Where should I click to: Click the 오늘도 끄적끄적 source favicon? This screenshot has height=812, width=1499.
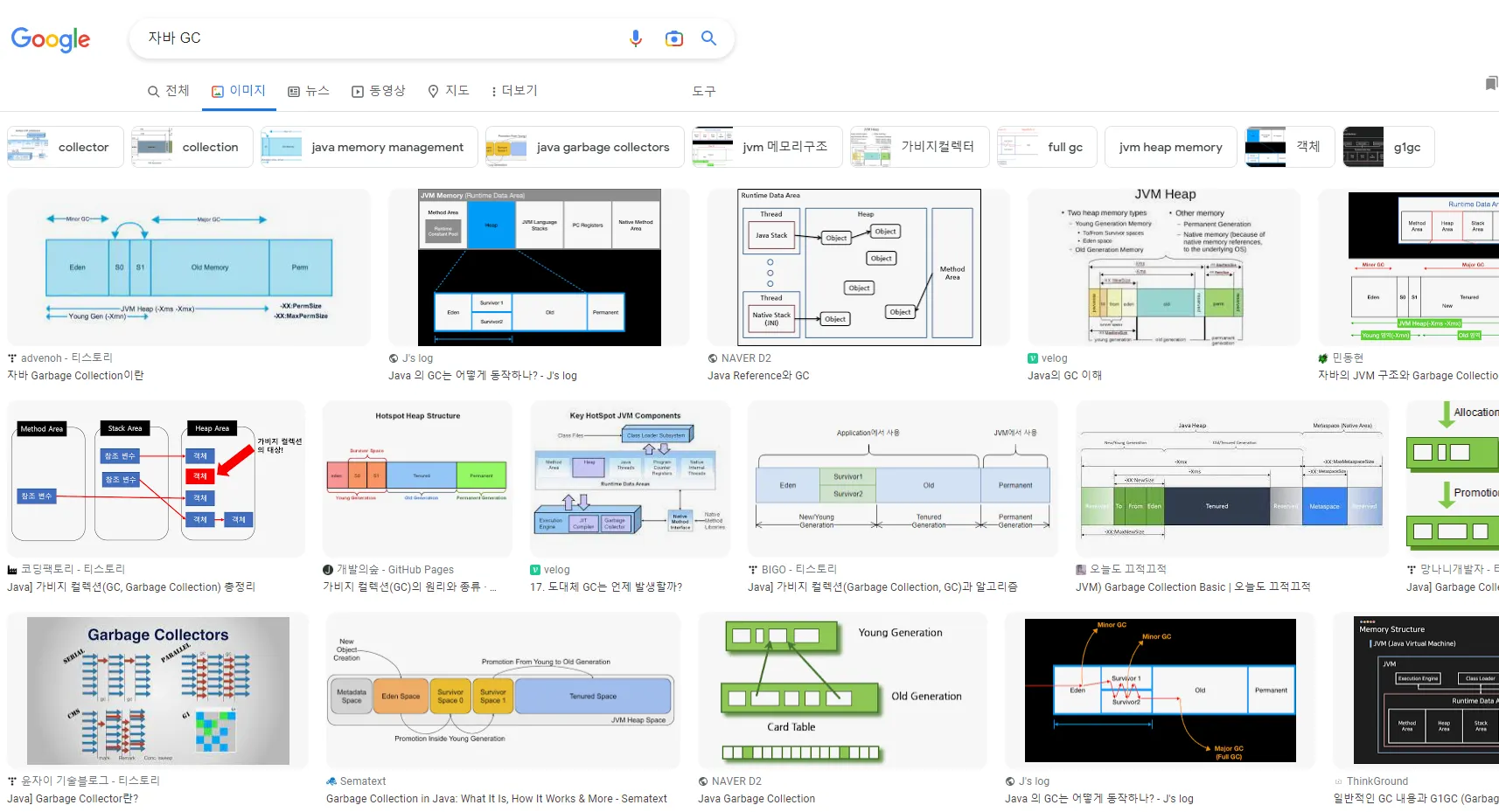(x=1081, y=570)
